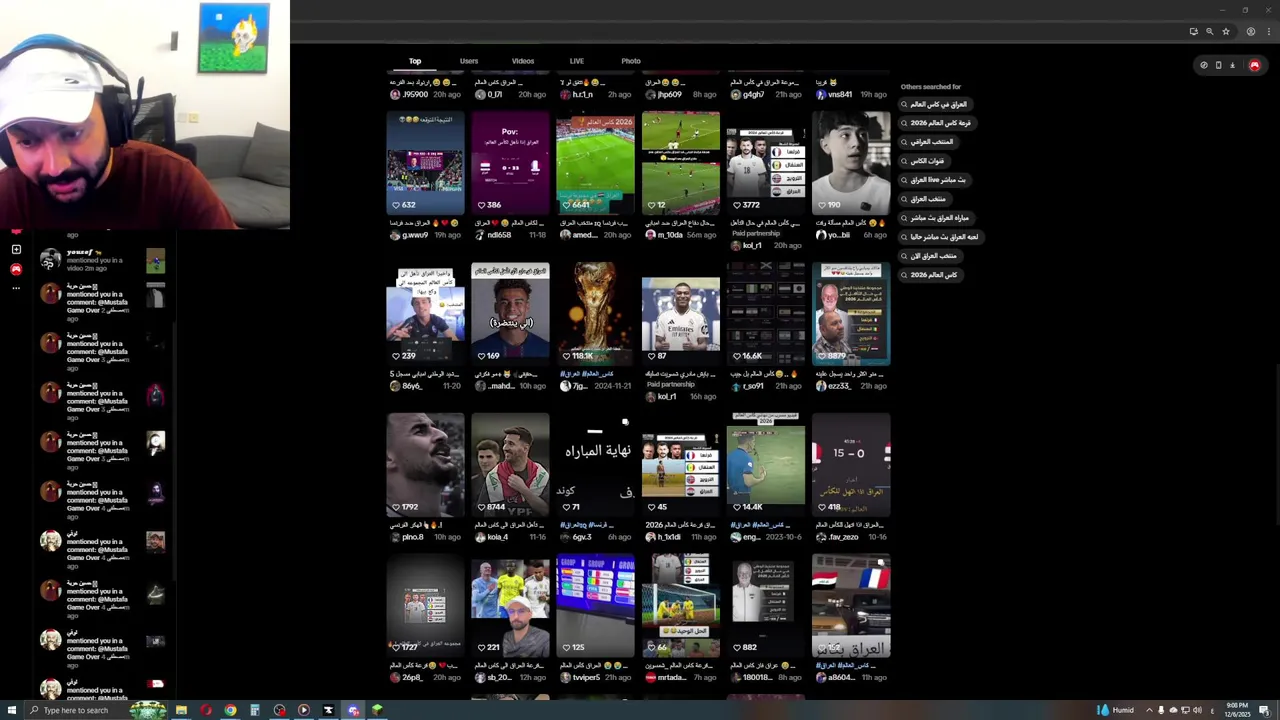Screen dimensions: 1280x720
Task: Open the Windows notification center icon
Action: click(1264, 710)
